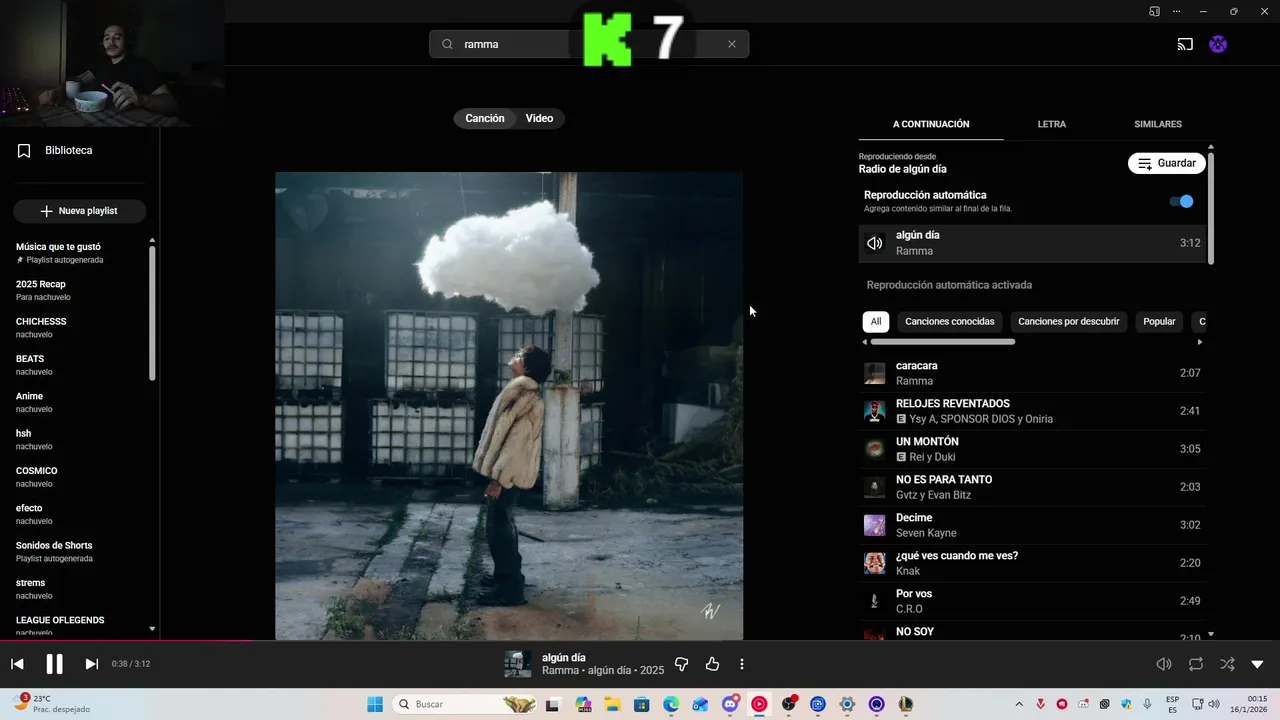Click the Windows taskbar Buscar box
Viewport: 1280px width, 720px height.
tap(465, 704)
